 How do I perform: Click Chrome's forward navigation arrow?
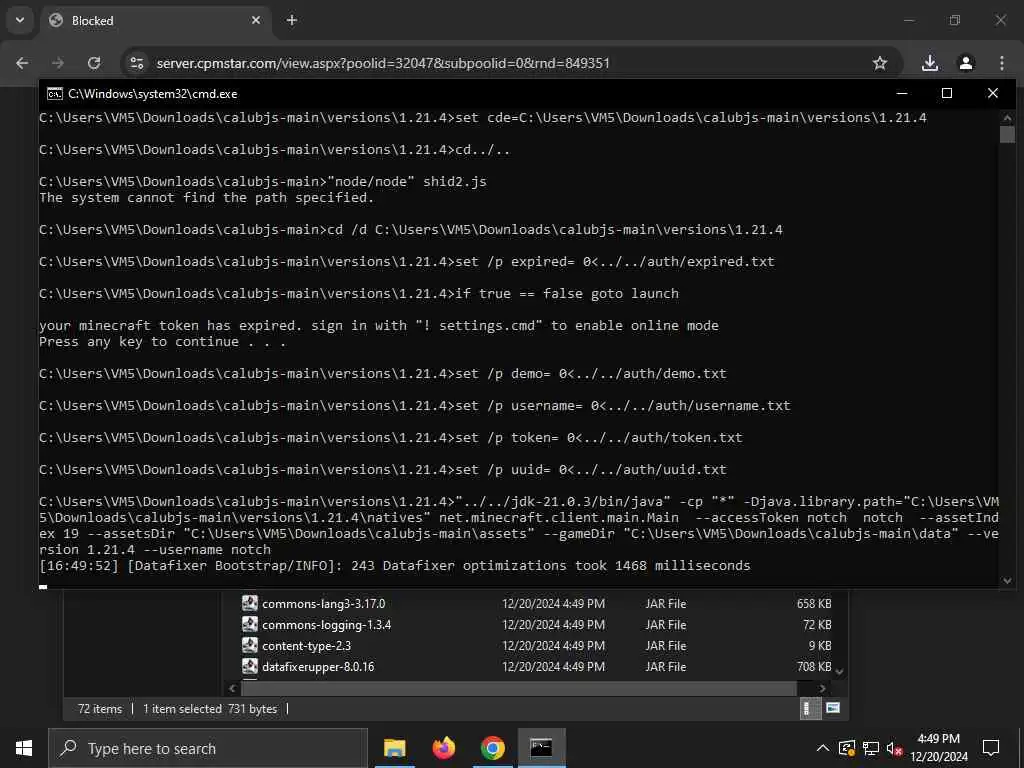coord(58,63)
